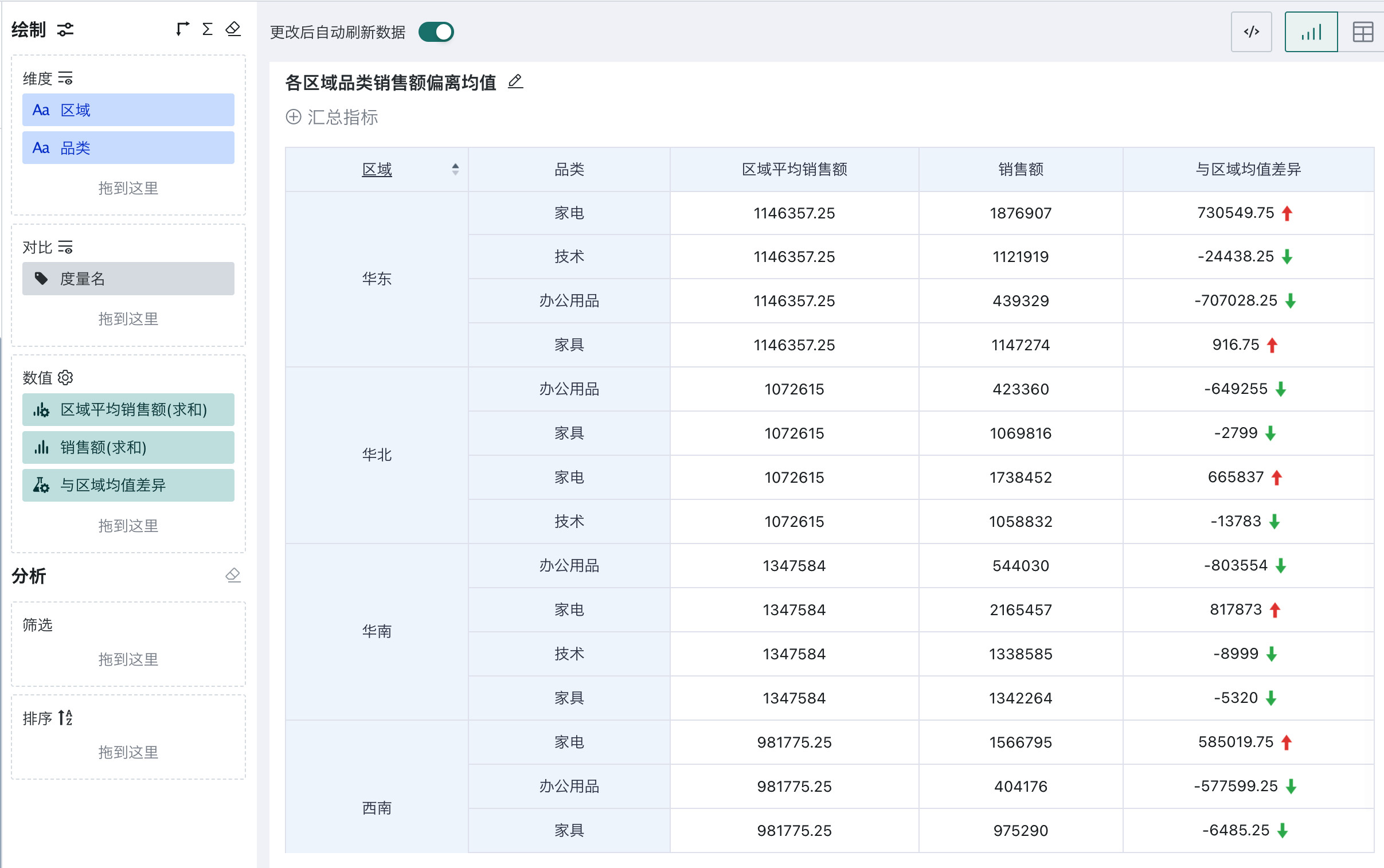The height and width of the screenshot is (868, 1384).
Task: Sort the 区域 column with arrows
Action: pos(455,169)
